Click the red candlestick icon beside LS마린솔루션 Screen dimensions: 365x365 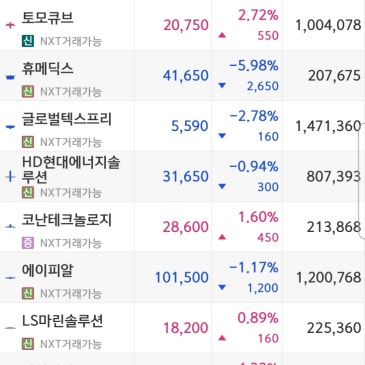(10, 328)
